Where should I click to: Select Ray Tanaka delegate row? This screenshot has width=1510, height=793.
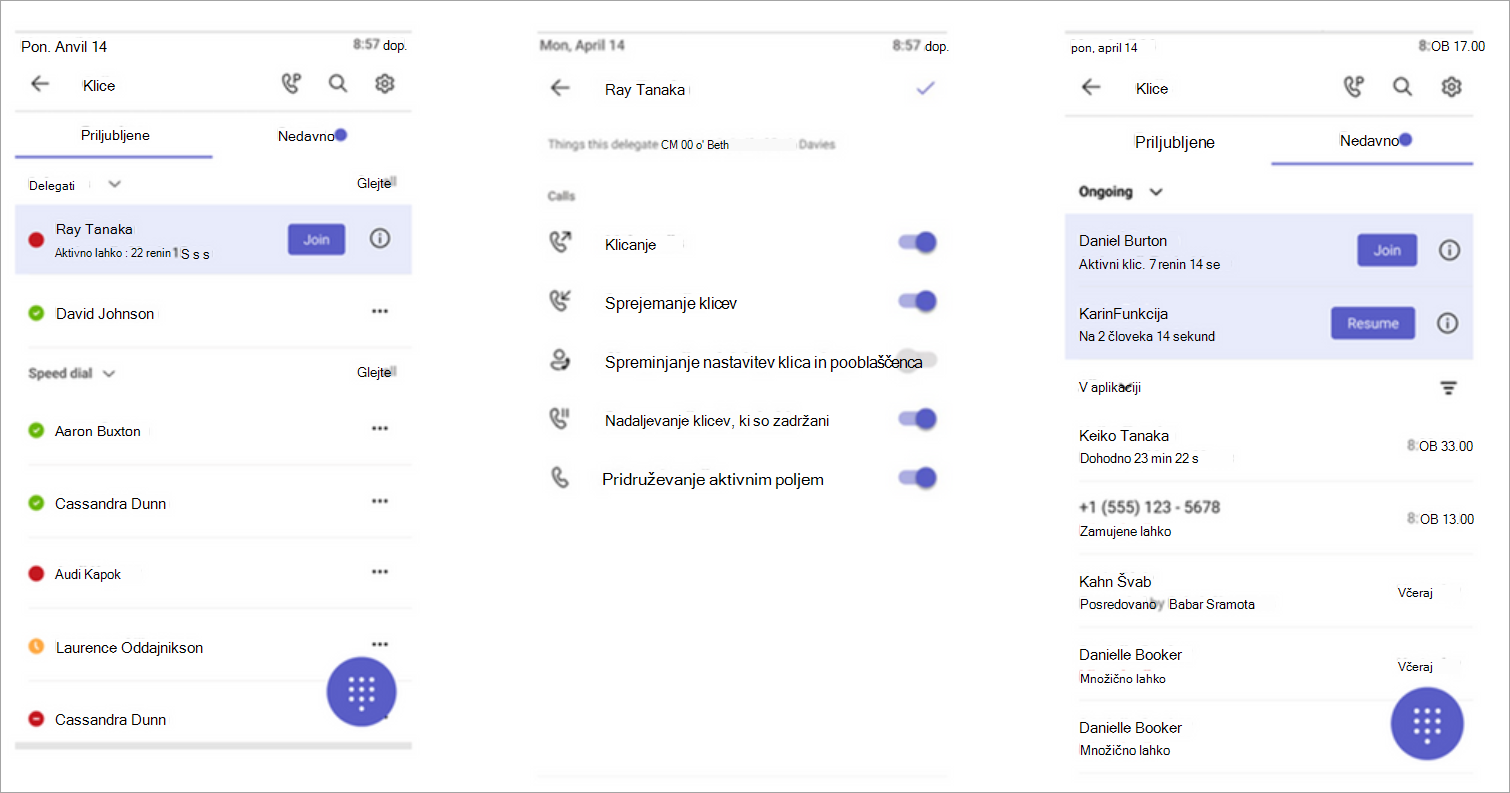pyautogui.click(x=213, y=240)
